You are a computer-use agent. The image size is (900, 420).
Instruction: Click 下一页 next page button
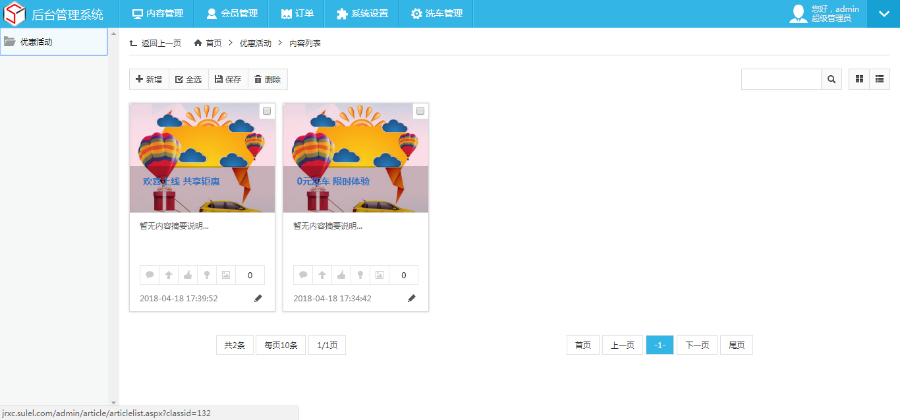click(697, 345)
